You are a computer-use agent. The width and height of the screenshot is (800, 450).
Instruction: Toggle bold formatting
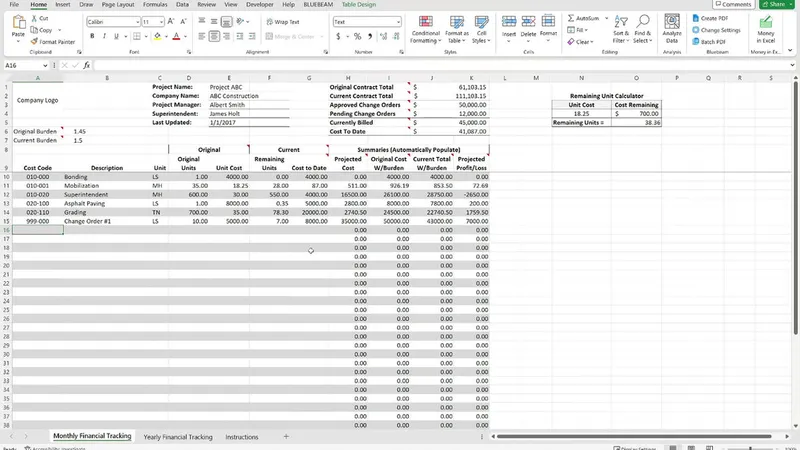point(92,36)
